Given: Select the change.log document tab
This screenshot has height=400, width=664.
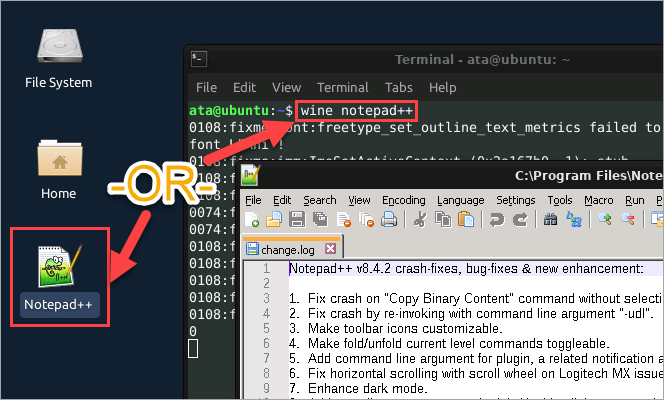Looking at the screenshot, I should (x=292, y=248).
